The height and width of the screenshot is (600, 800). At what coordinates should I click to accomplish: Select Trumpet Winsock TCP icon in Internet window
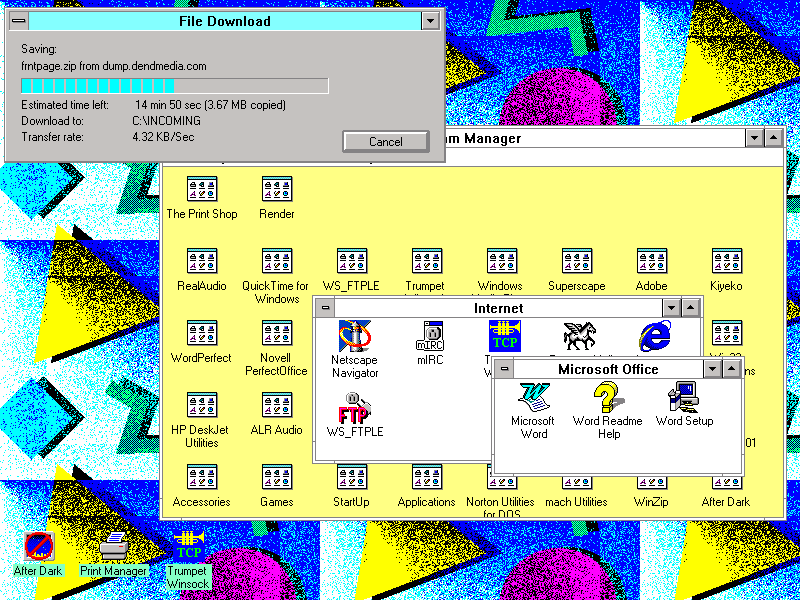coord(505,336)
